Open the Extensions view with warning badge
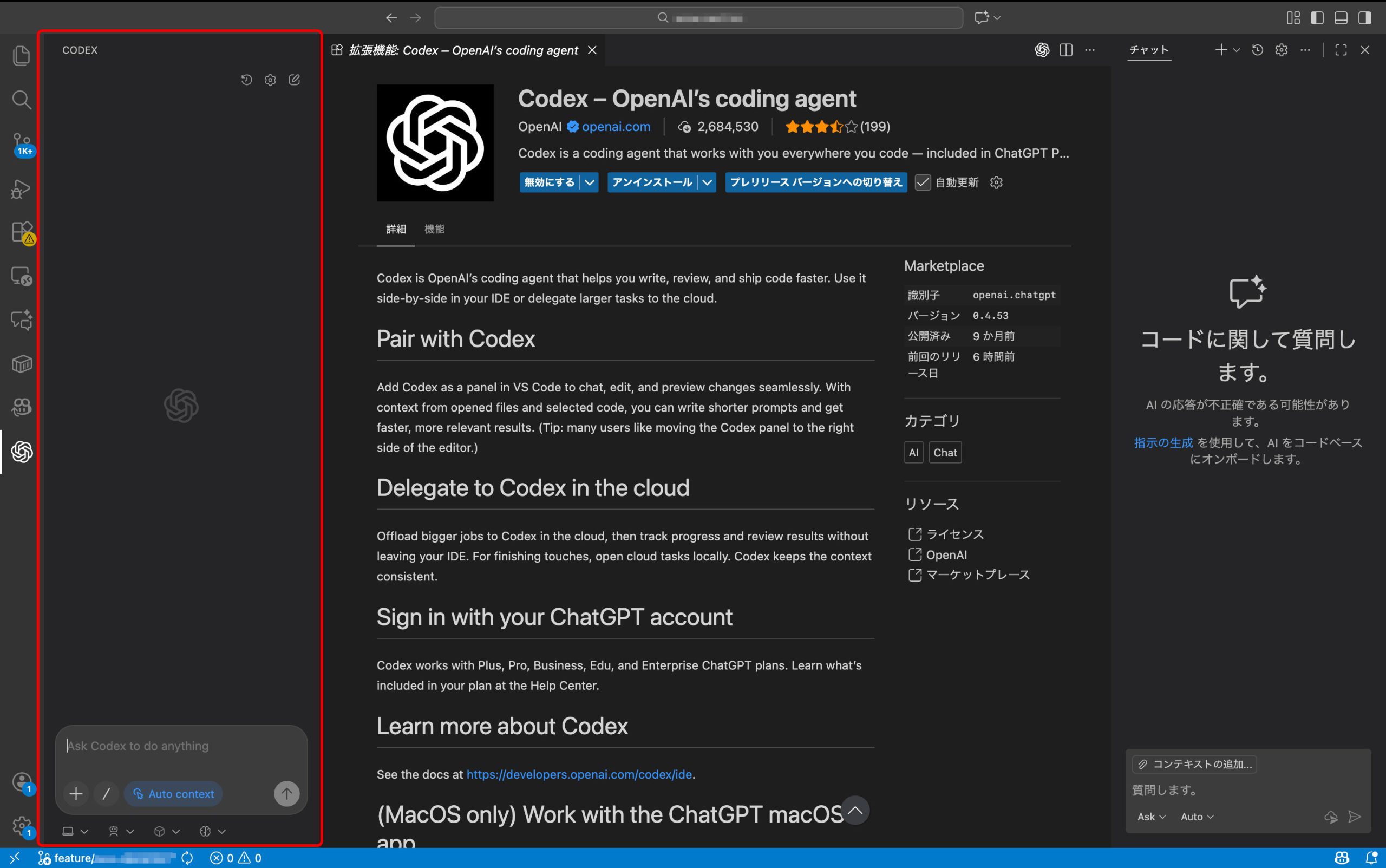Image resolution: width=1386 pixels, height=868 pixels. [x=22, y=232]
